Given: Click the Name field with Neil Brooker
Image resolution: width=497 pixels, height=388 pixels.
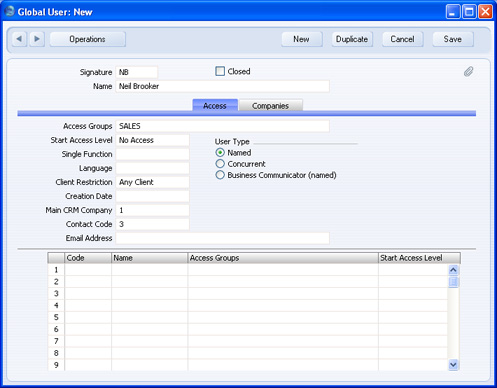Looking at the screenshot, I should (x=223, y=86).
